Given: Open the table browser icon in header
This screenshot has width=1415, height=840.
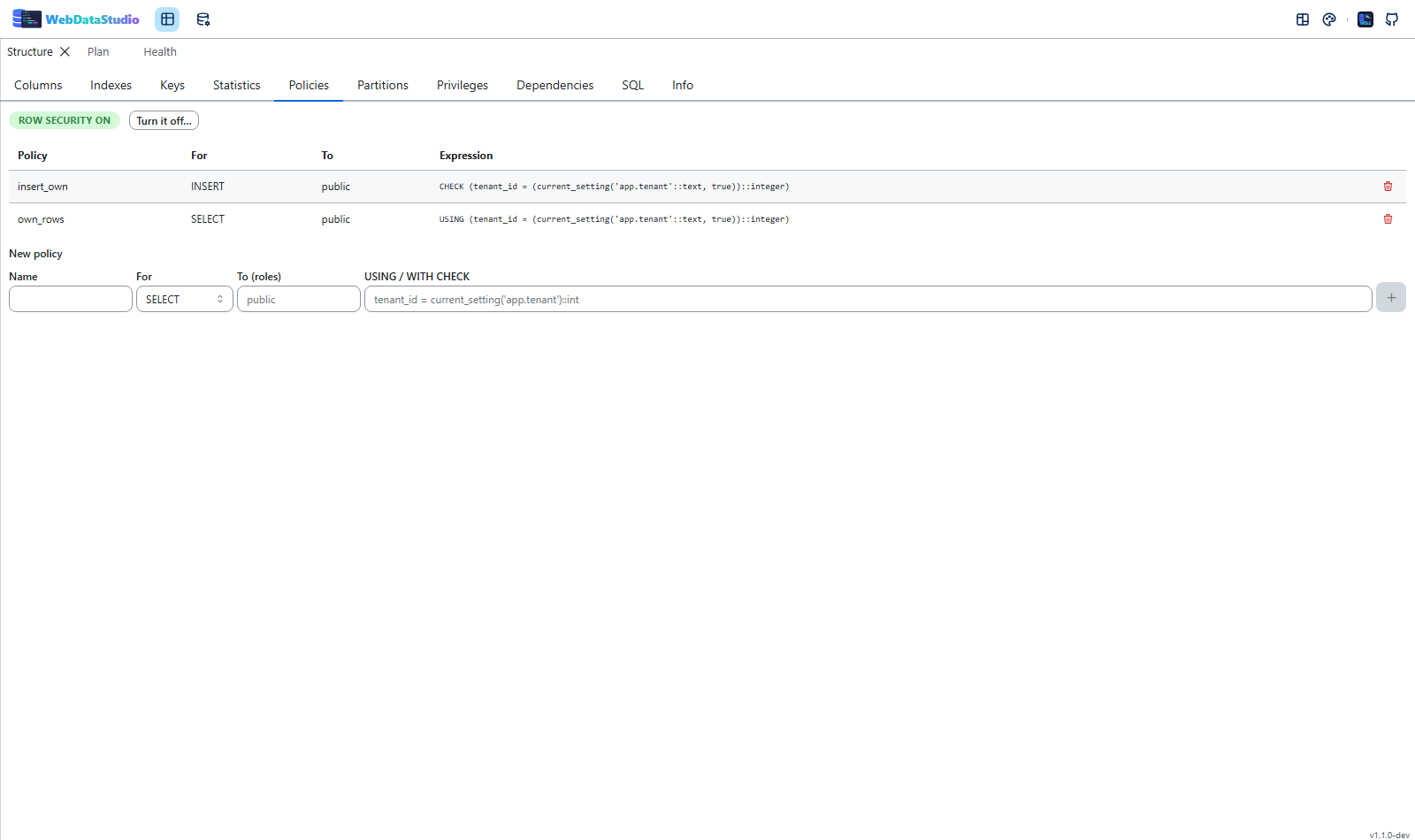Looking at the screenshot, I should click(x=167, y=19).
